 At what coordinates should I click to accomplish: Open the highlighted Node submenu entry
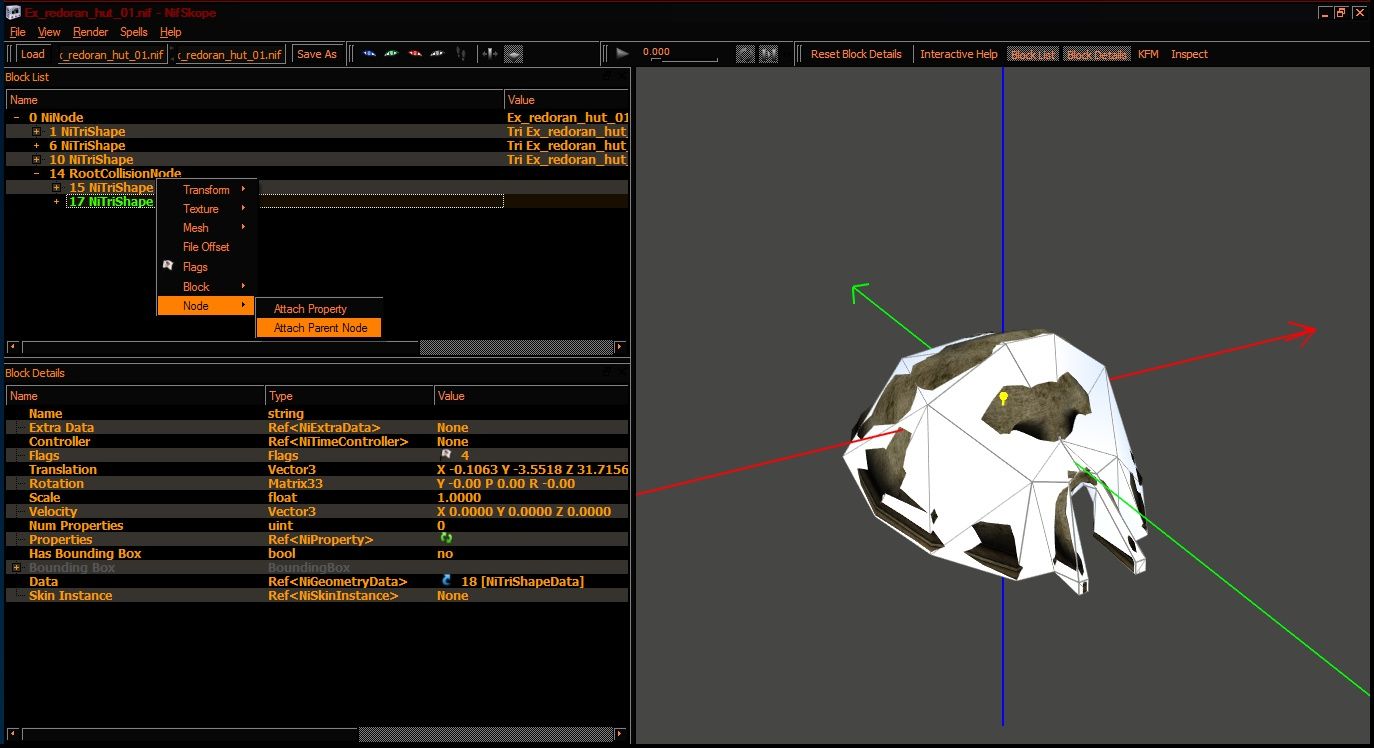(x=207, y=306)
